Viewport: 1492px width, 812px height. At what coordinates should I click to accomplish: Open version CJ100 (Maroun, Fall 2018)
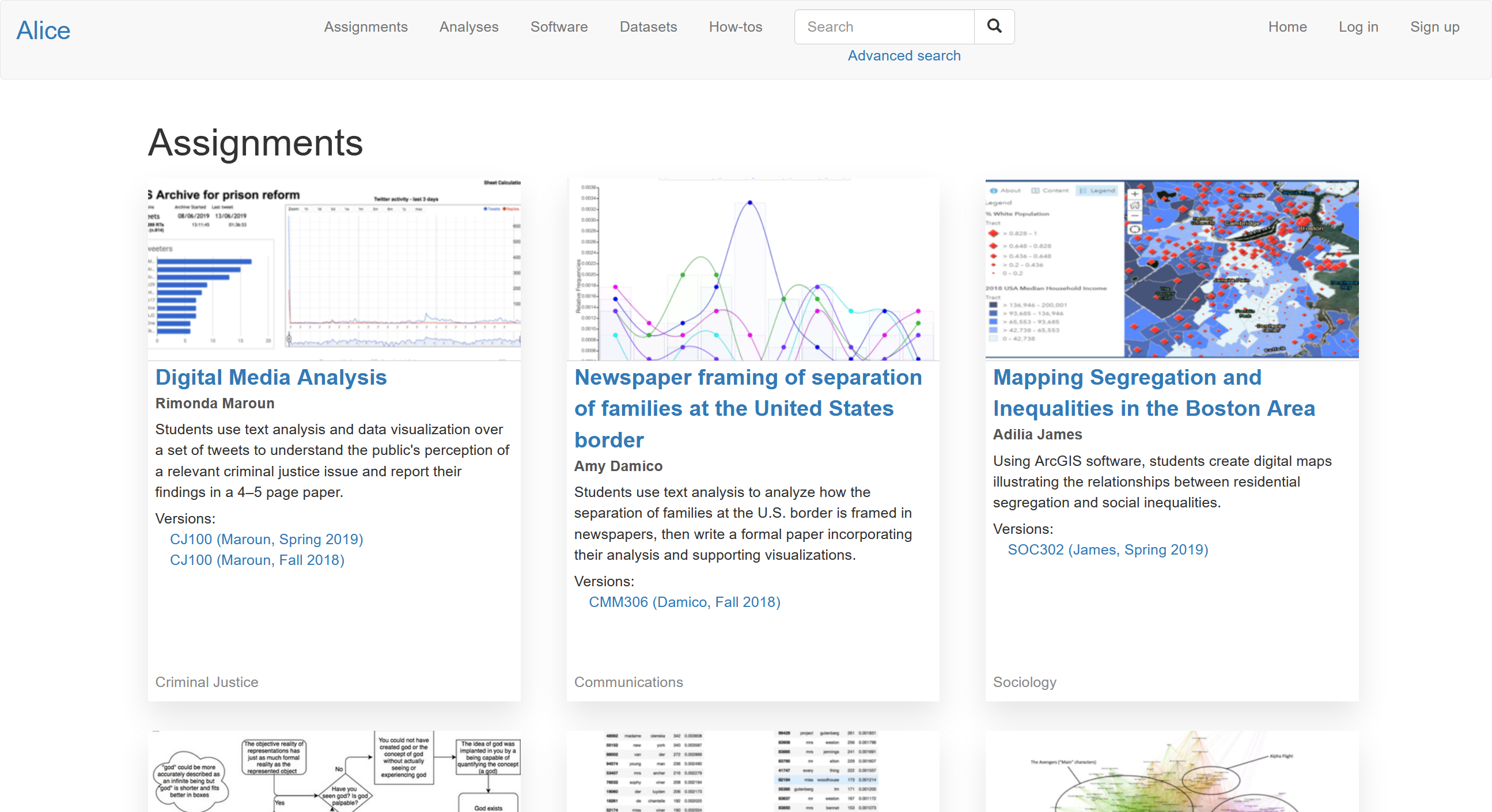coord(257,560)
